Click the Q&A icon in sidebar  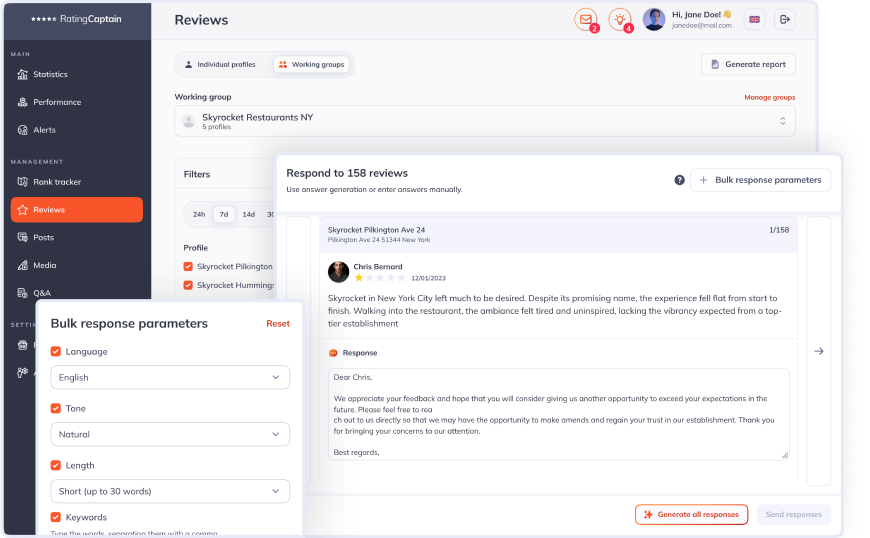point(23,293)
